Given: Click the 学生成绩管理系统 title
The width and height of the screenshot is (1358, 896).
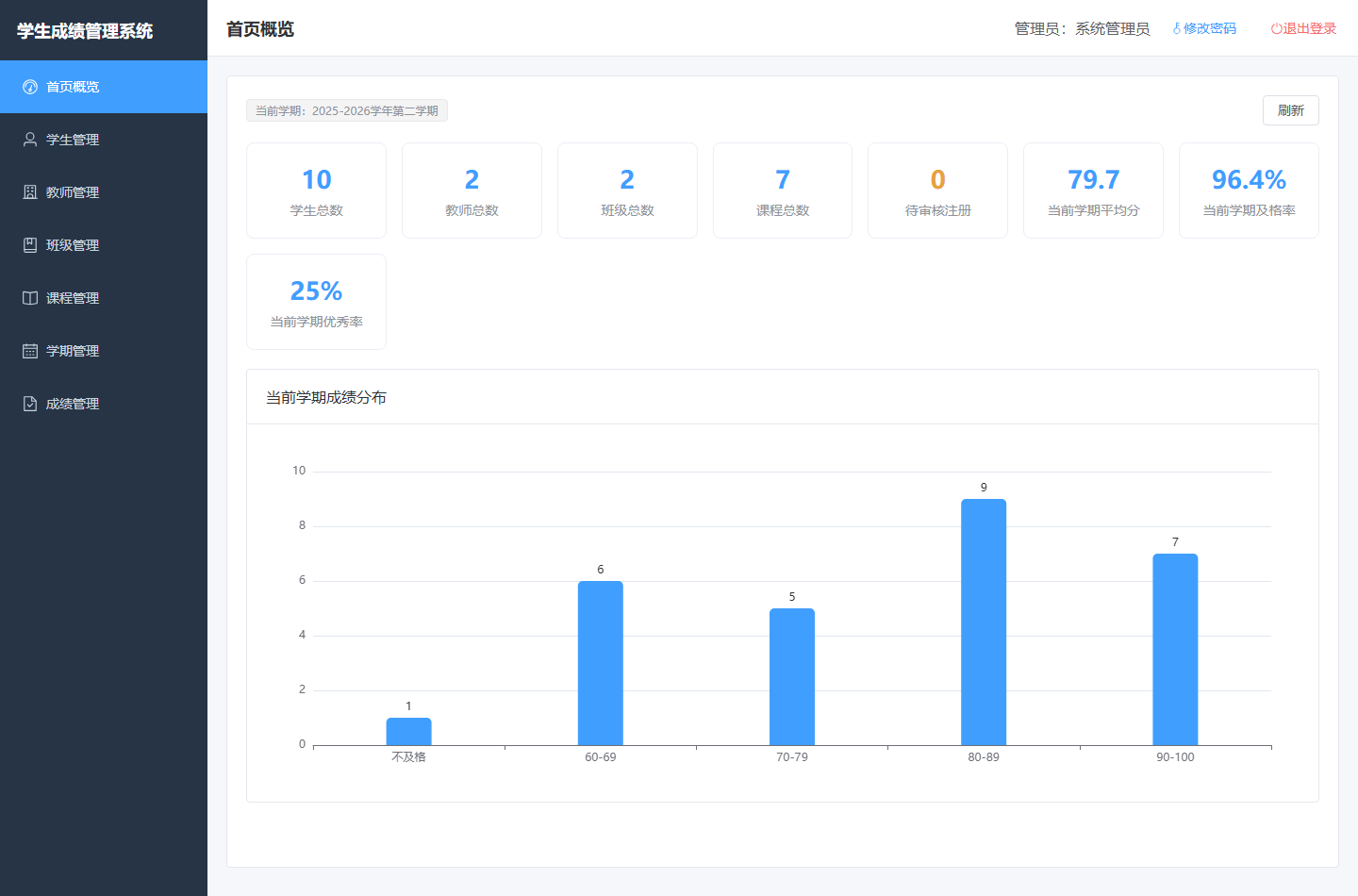Looking at the screenshot, I should (x=85, y=31).
